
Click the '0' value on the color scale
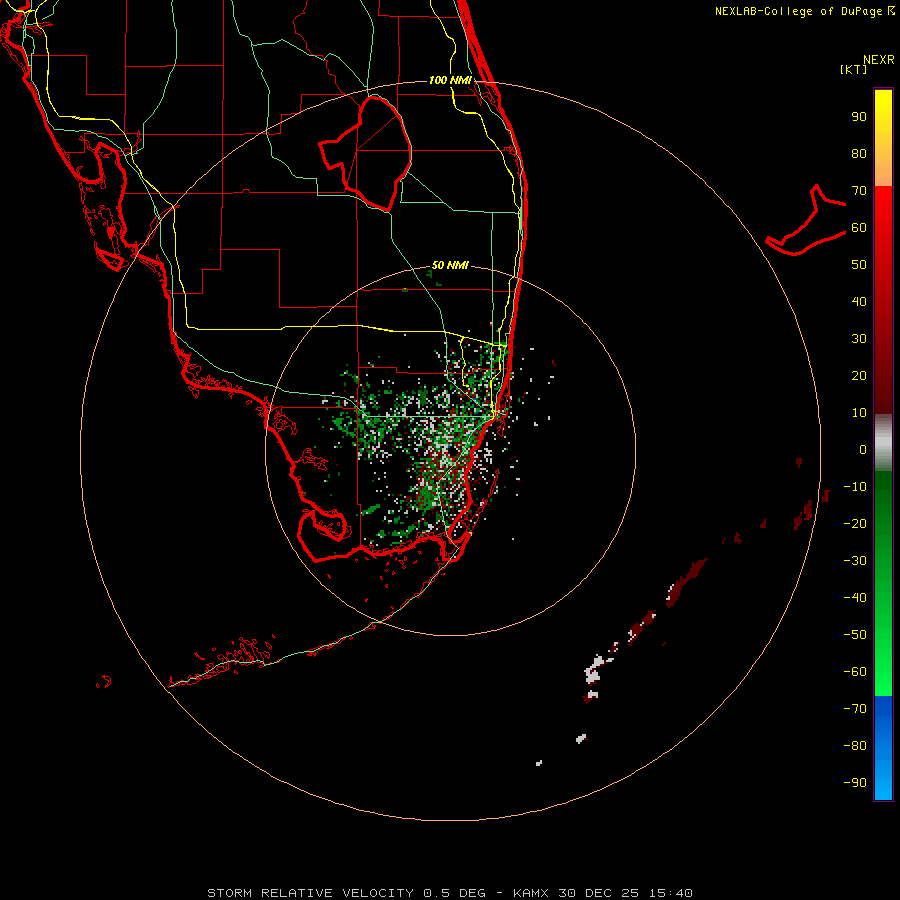point(863,450)
